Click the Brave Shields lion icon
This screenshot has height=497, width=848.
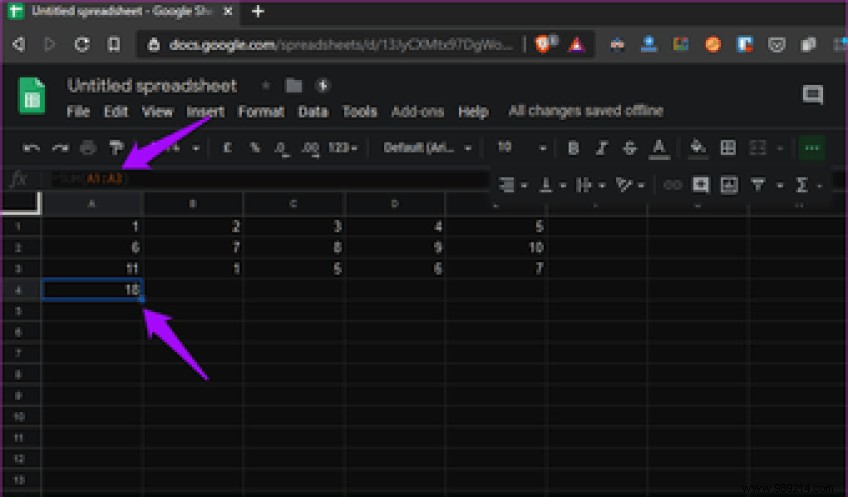click(544, 44)
